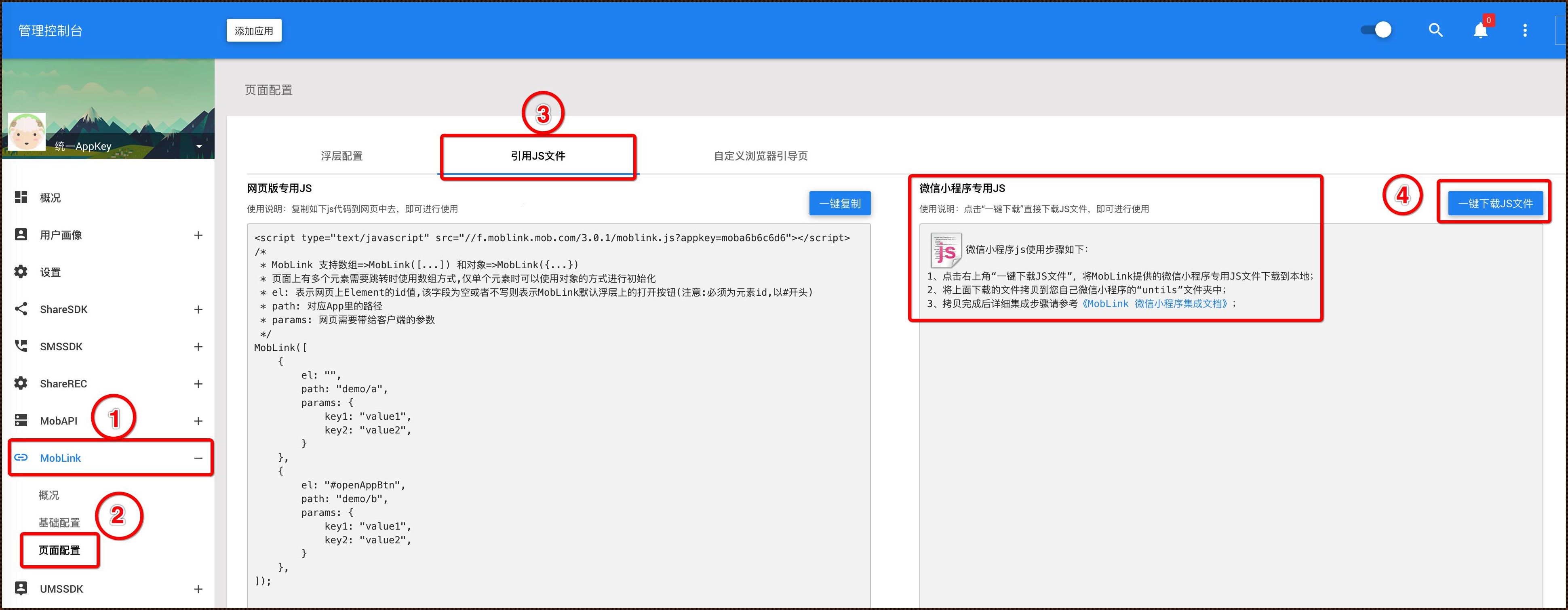Image resolution: width=1568 pixels, height=610 pixels.
Task: Open the 统一AppKey dropdown arrow
Action: click(x=199, y=147)
